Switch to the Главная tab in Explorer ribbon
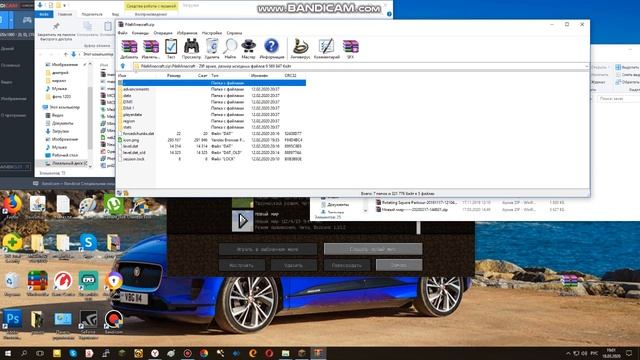640x360 pixels. [65, 14]
